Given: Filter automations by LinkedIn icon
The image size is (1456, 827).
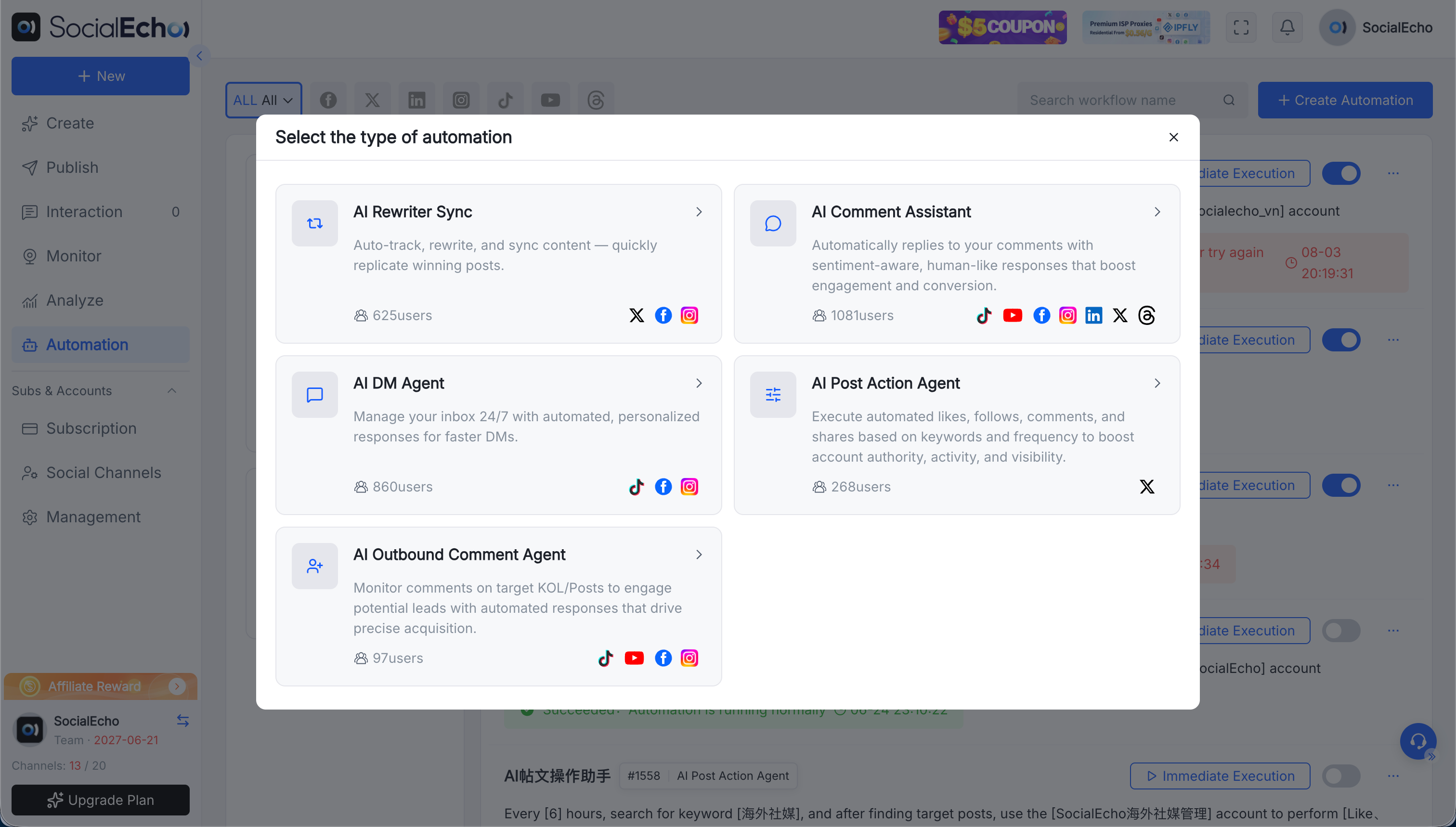Looking at the screenshot, I should point(417,100).
